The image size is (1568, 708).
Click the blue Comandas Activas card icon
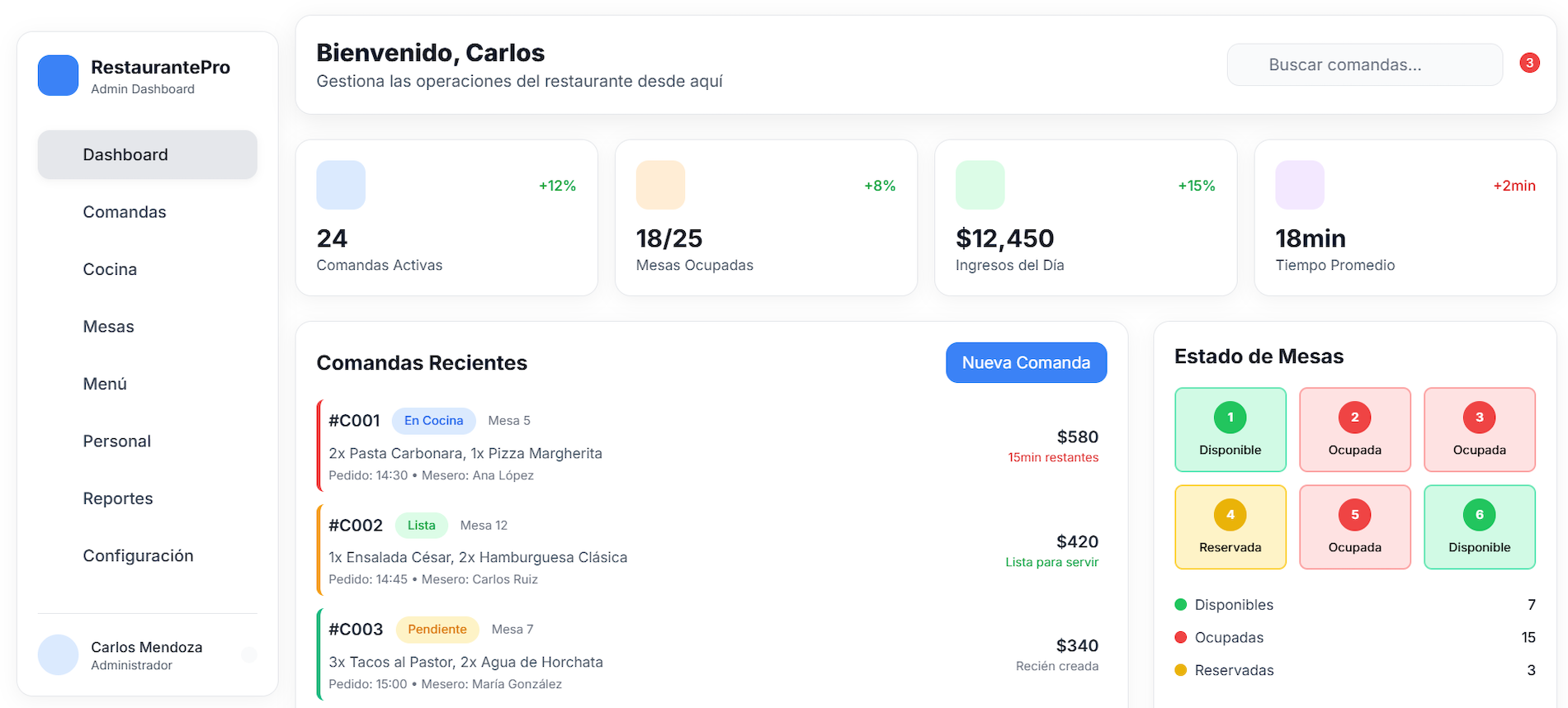click(x=341, y=185)
